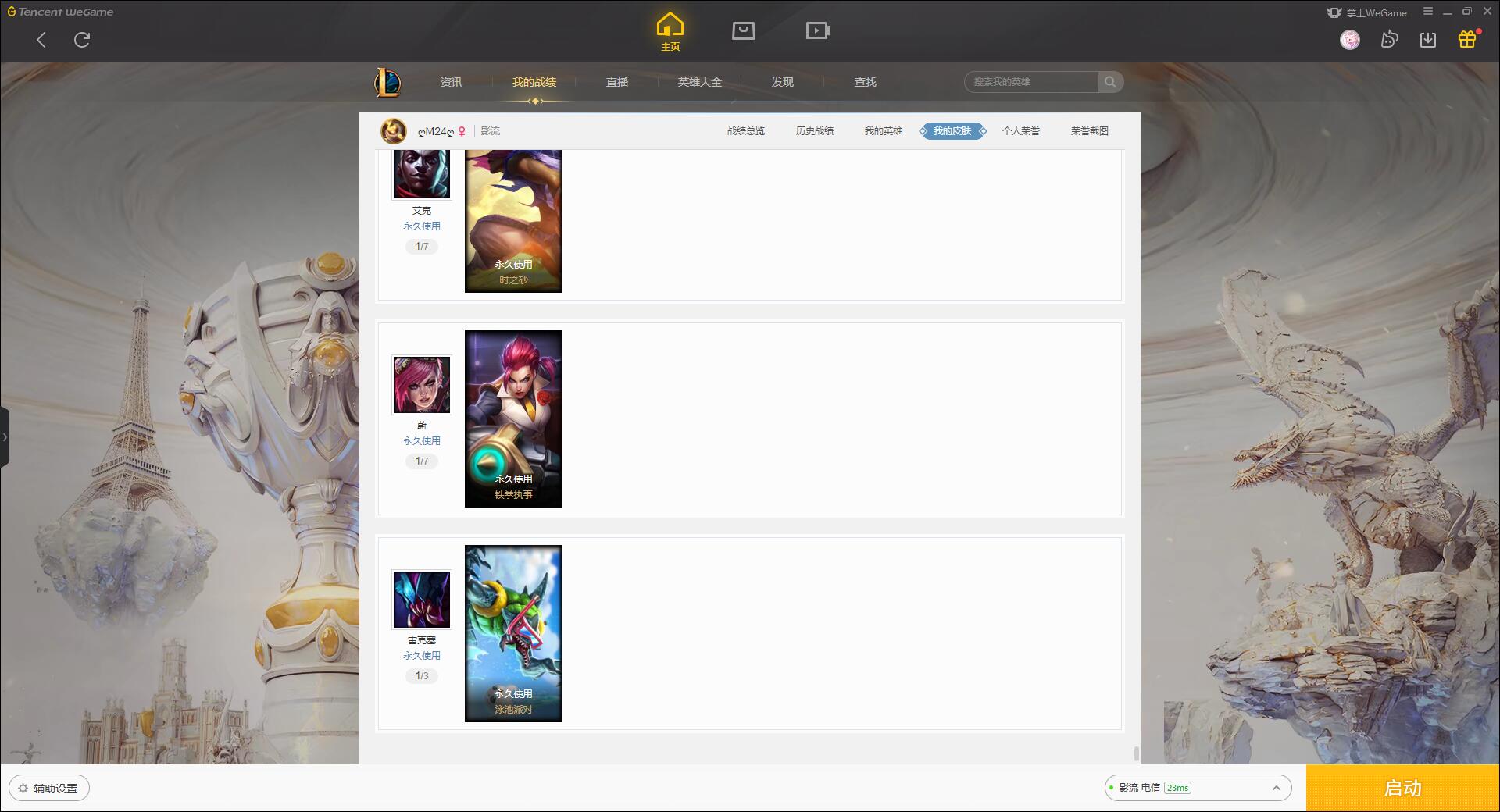1500x812 pixels.
Task: Open 历史战绩 sub-tab
Action: pos(815,131)
